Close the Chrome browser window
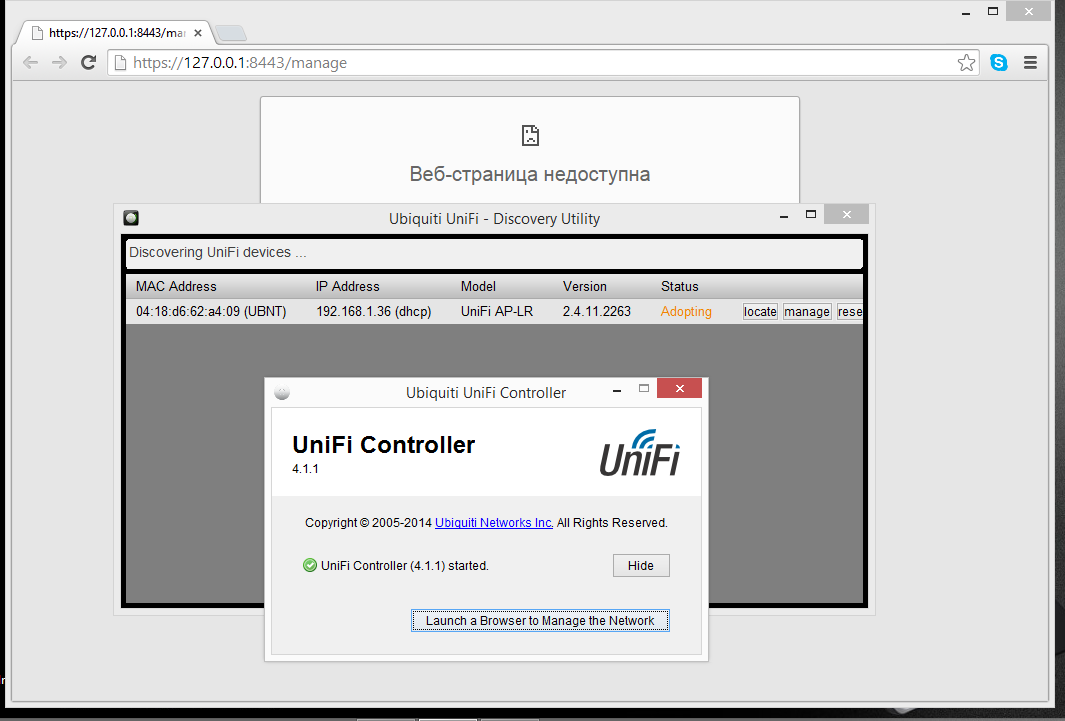The image size is (1065, 721). click(x=1029, y=12)
